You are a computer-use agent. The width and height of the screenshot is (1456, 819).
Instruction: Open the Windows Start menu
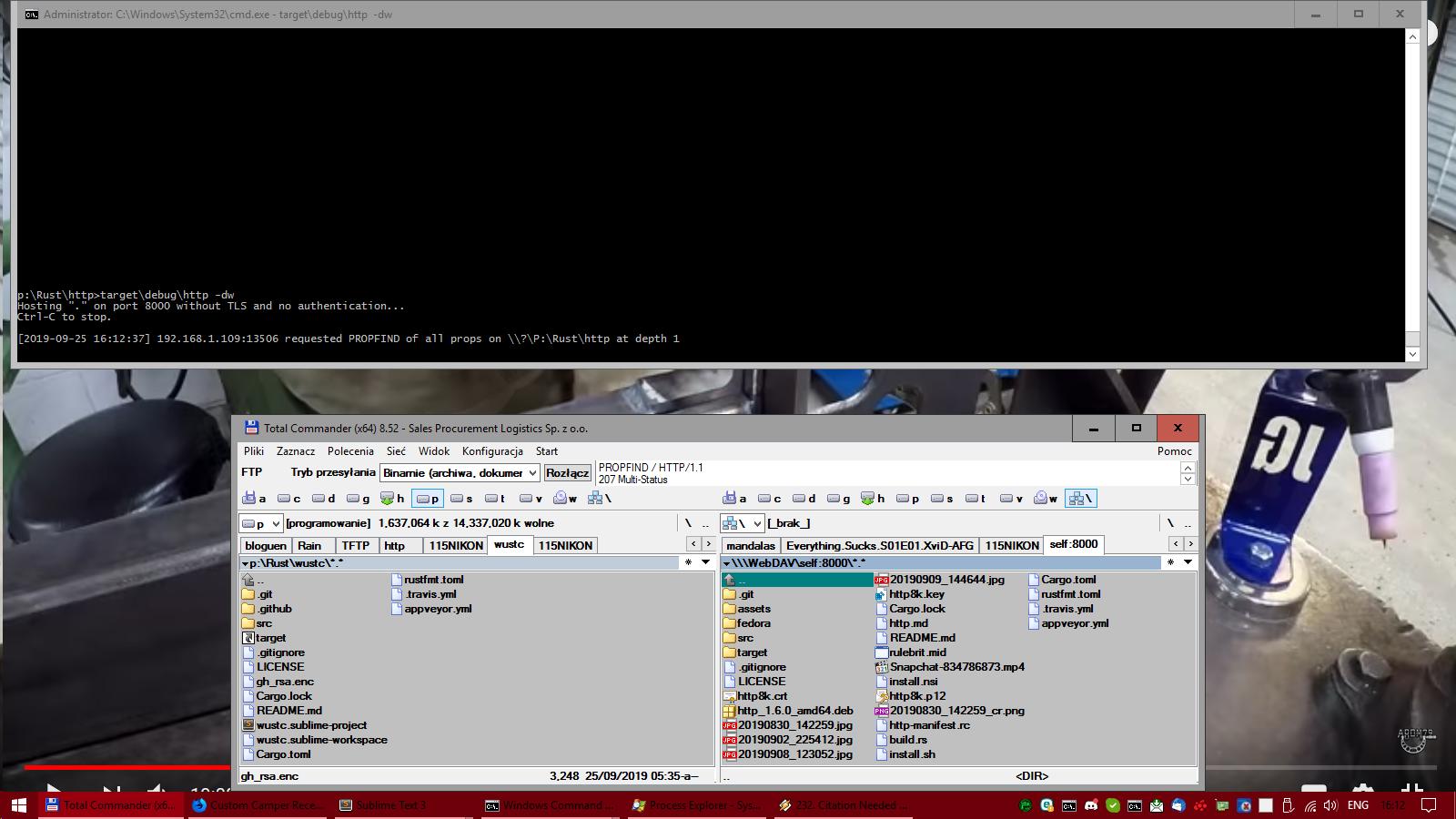pos(18,805)
